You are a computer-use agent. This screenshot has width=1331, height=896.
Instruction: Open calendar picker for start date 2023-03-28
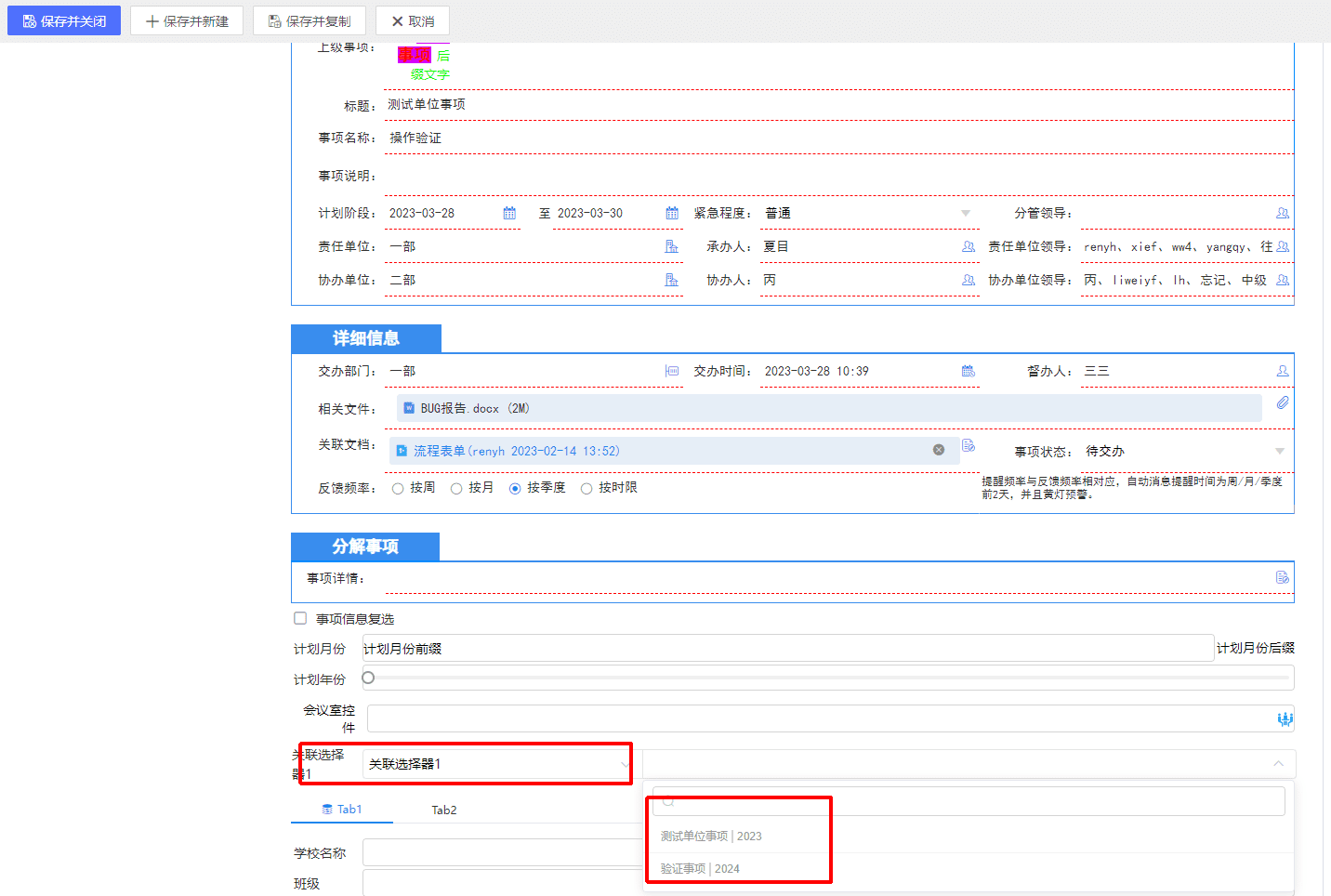tap(509, 213)
